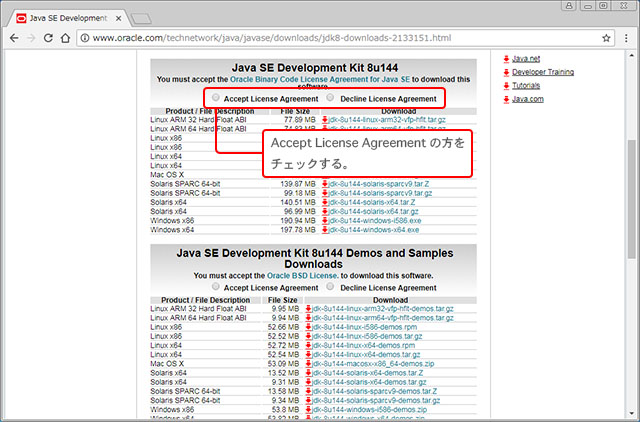Viewport: 640px width, 422px height.
Task: Download jdk-8u144-solaris-x64-demos.tar.Z
Action: pos(367,373)
